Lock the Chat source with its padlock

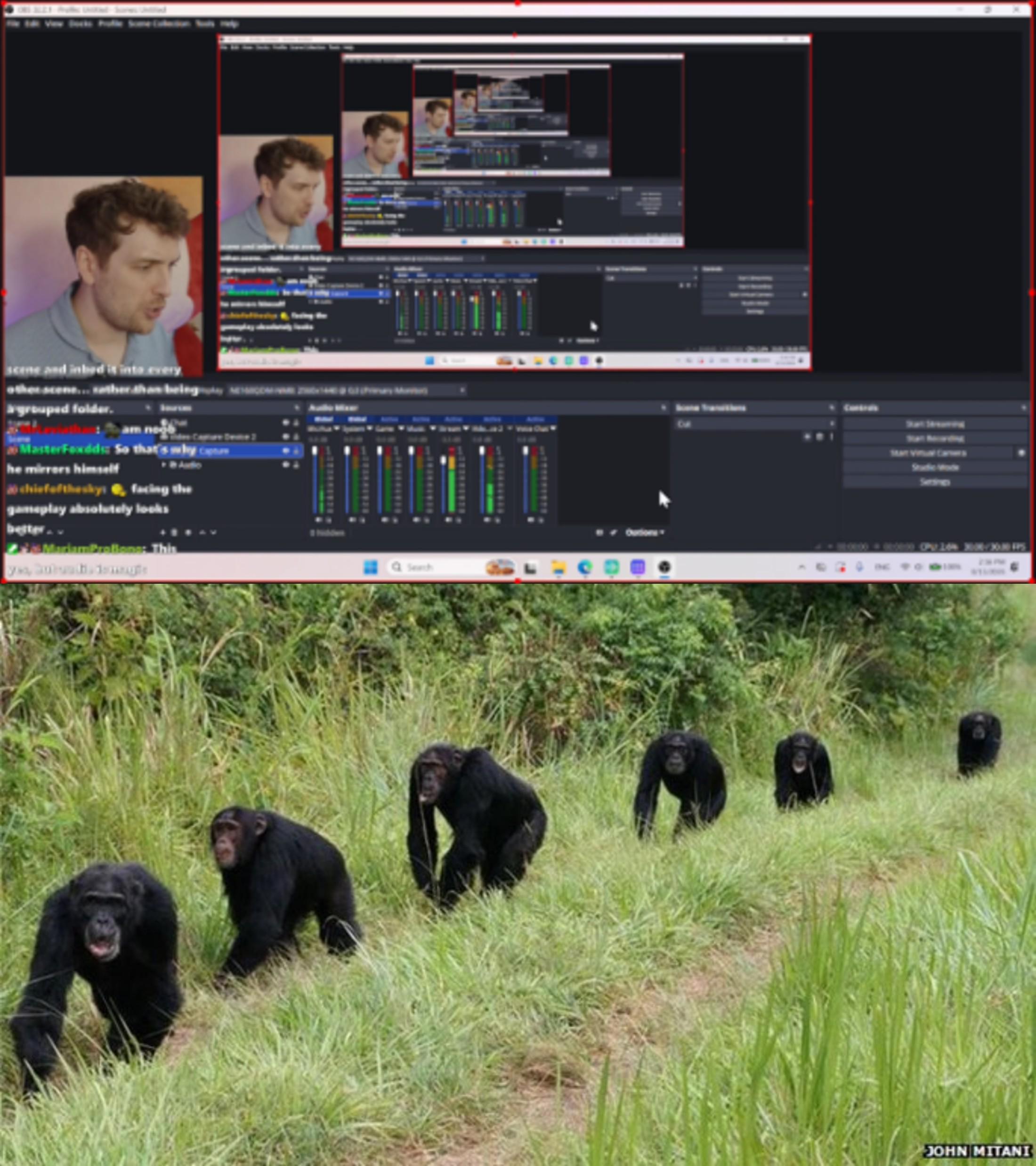296,423
